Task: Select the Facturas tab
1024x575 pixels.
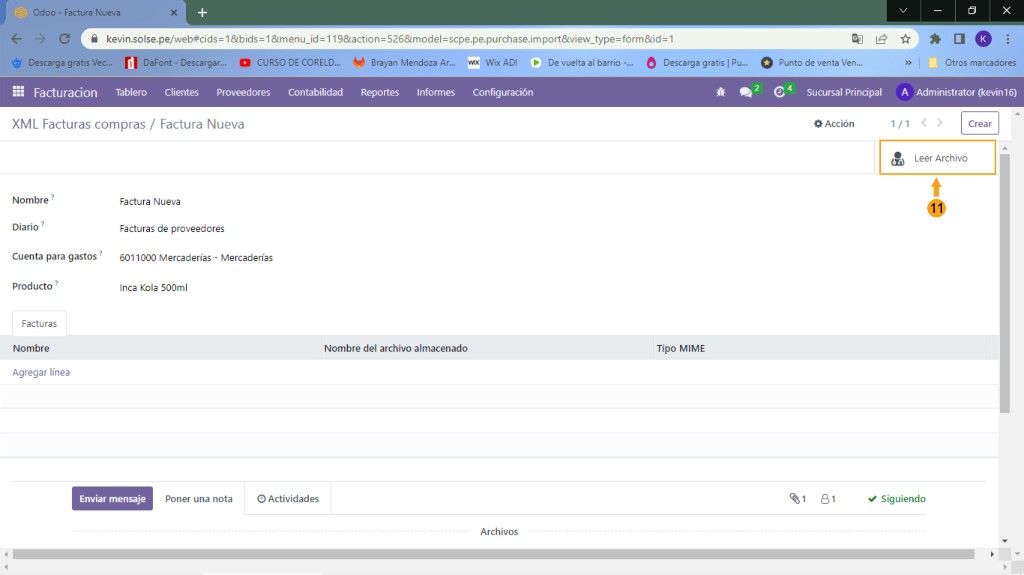Action: [x=39, y=324]
